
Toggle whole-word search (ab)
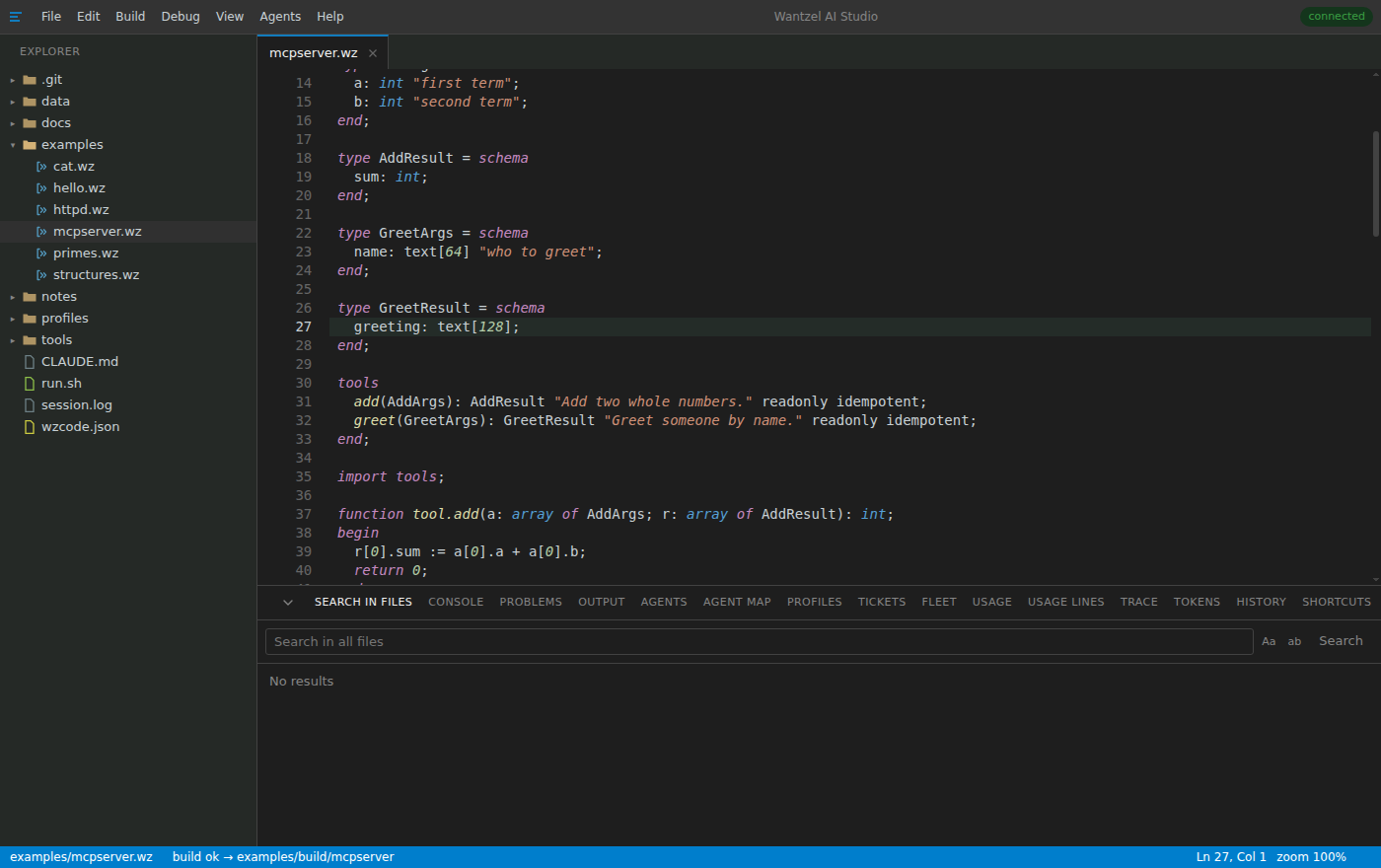[1294, 642]
